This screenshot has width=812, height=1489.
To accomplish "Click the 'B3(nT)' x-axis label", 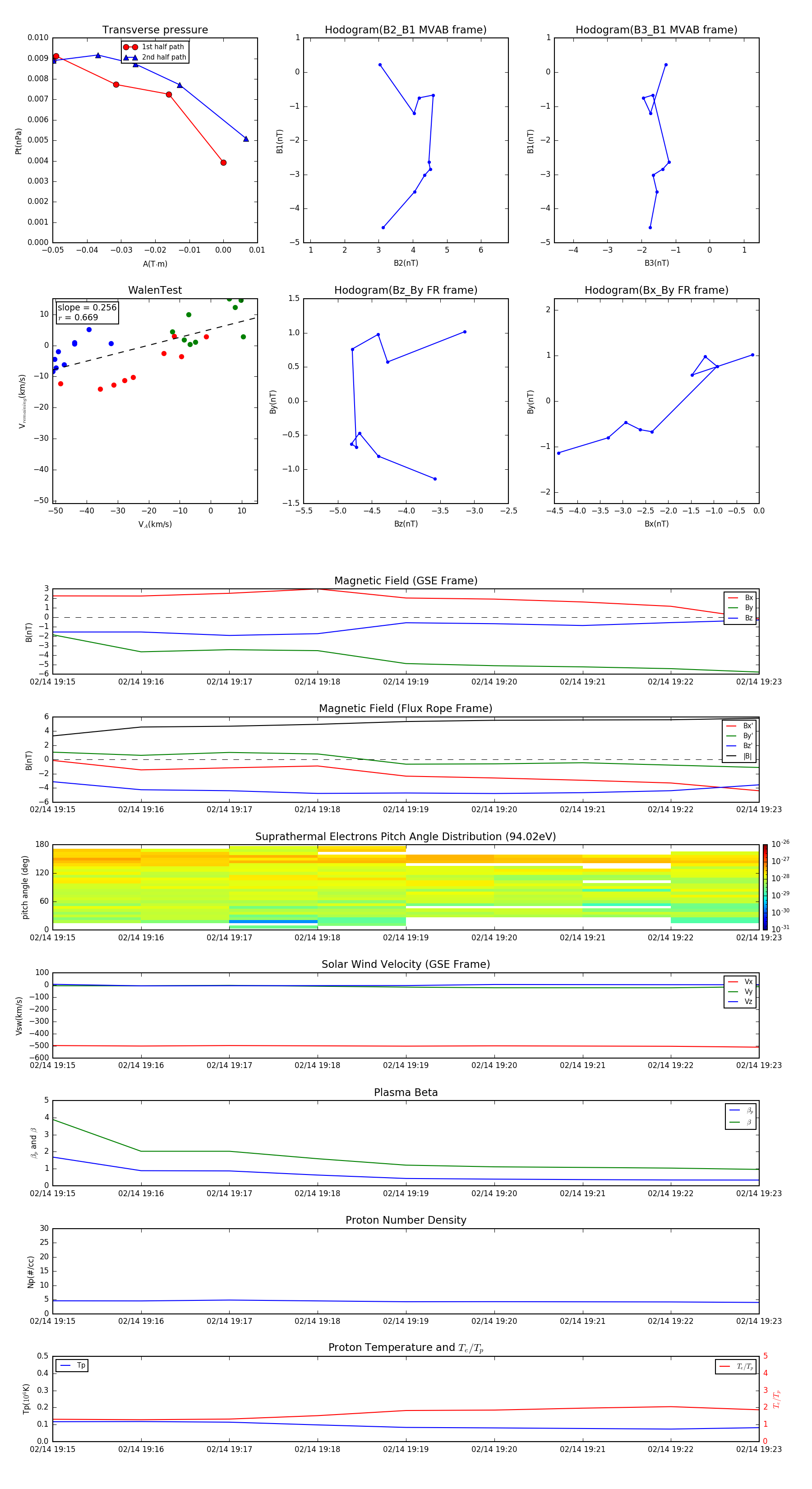I will click(656, 263).
